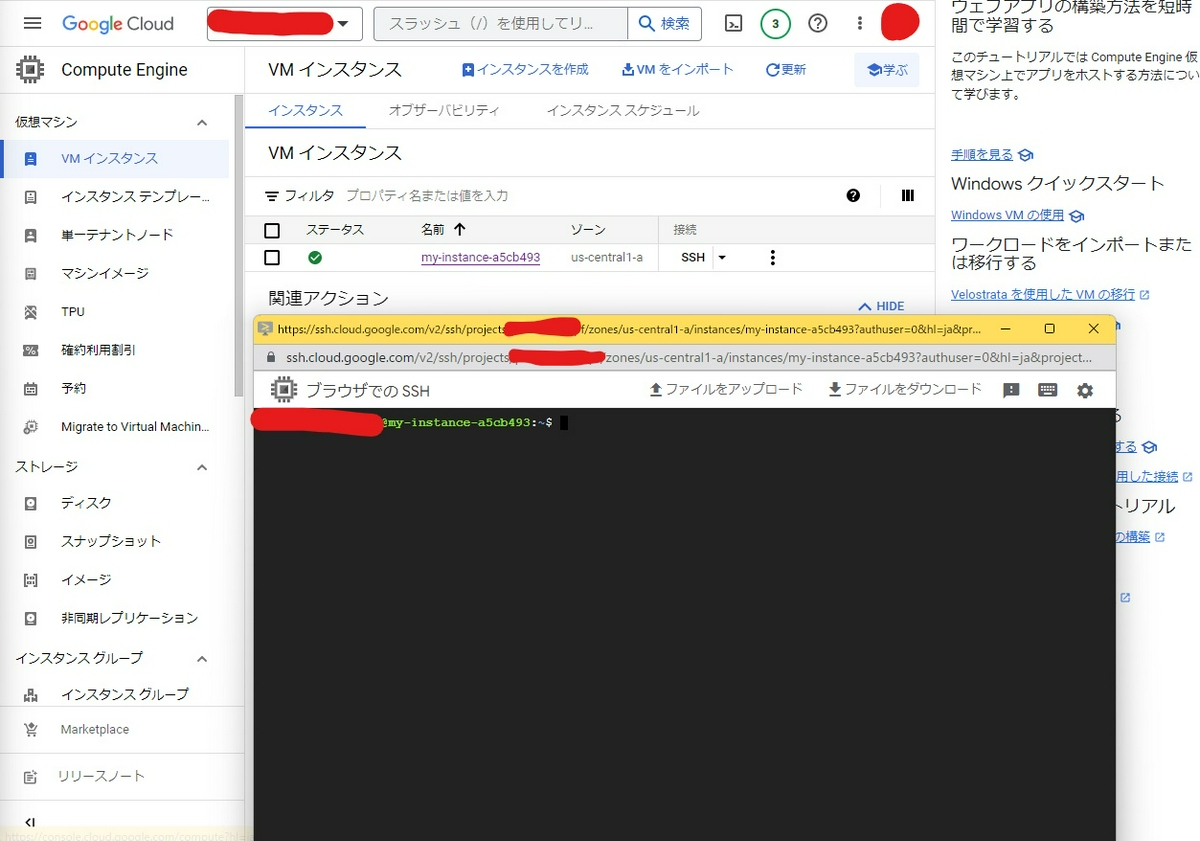The height and width of the screenshot is (841, 1200).
Task: Check the my-instance-a5cb493 row checkbox
Action: [272, 258]
